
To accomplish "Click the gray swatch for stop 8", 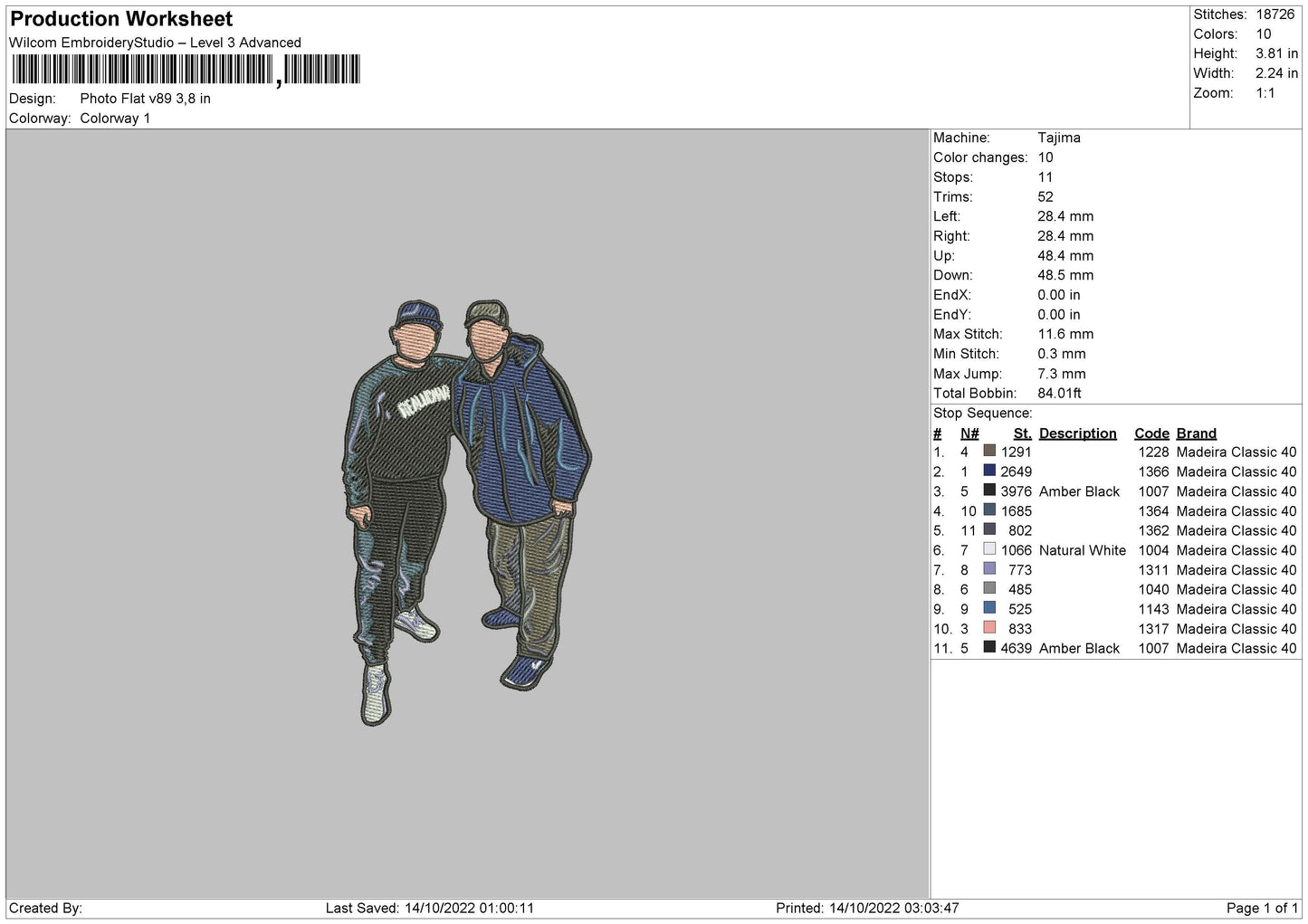I will pos(989,588).
